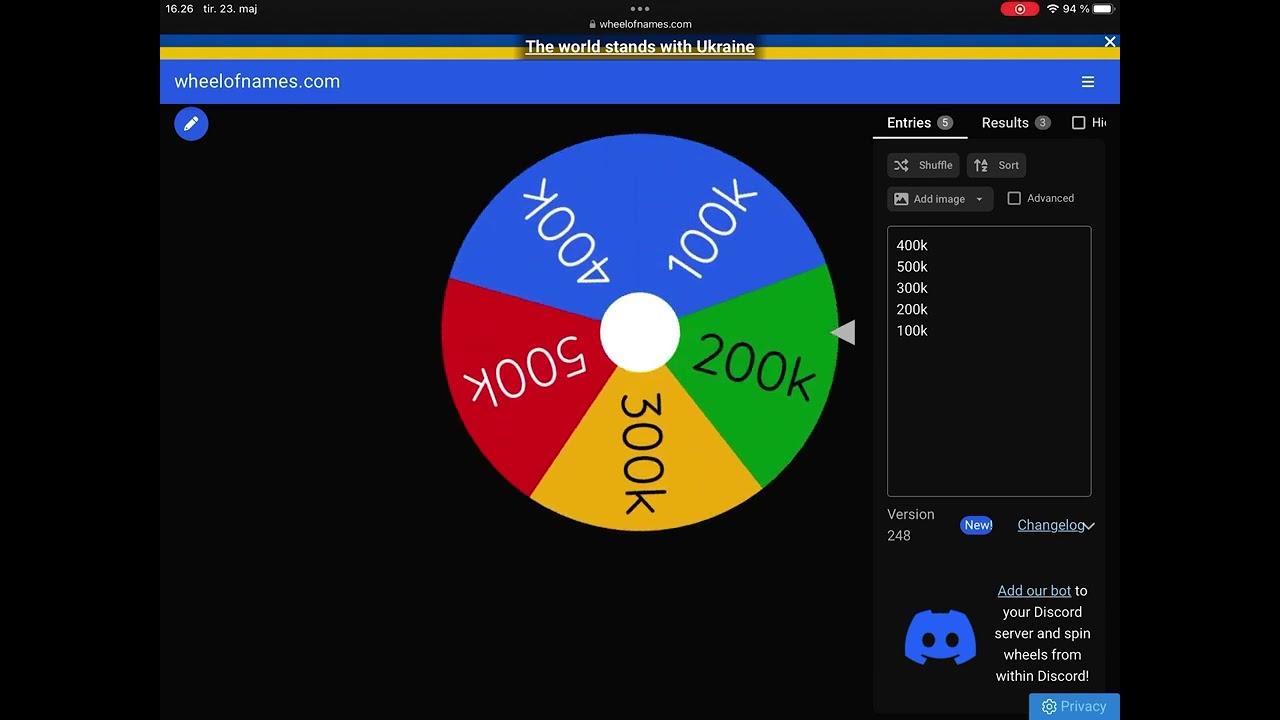Viewport: 1280px width, 720px height.
Task: Tap the screen recording indicator
Action: 1020,9
